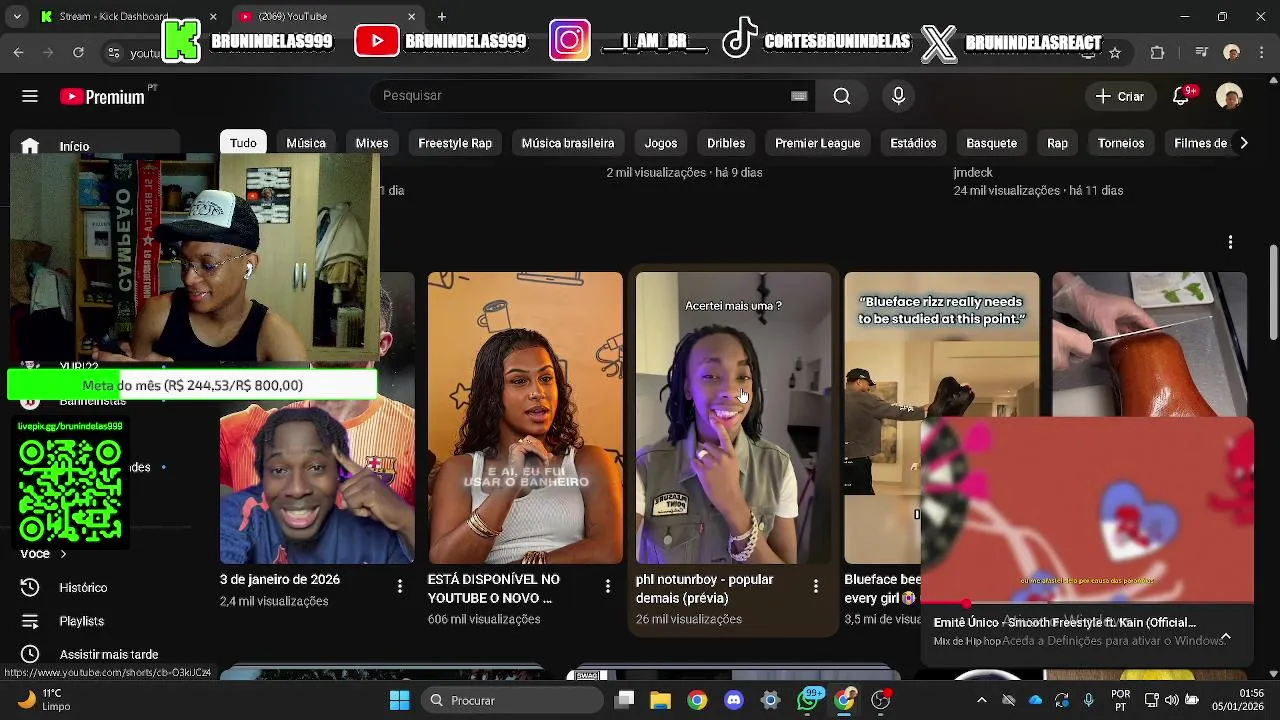Open the 'Blueface rizz' short thumbnail
Viewport: 1280px width, 720px height.
941,345
